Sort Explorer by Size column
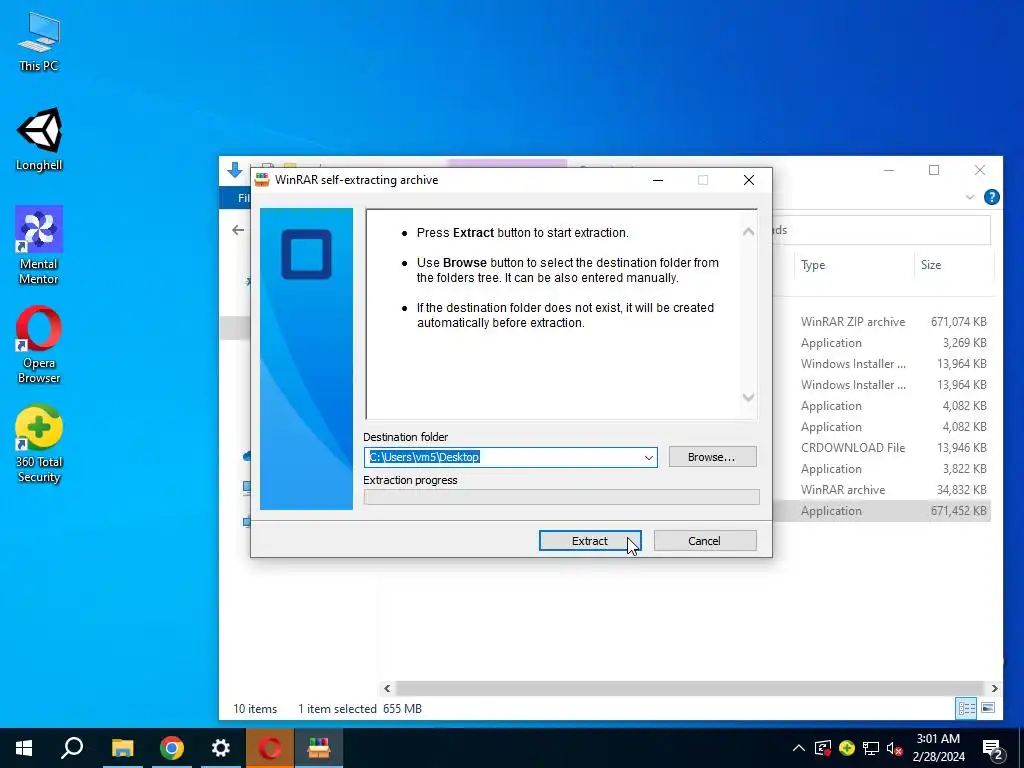Screen dimensions: 1024x768 click(931, 265)
